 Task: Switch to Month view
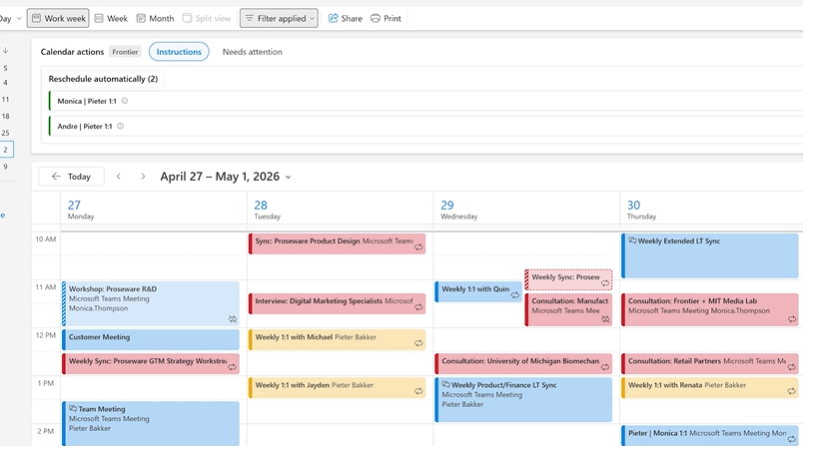click(155, 18)
